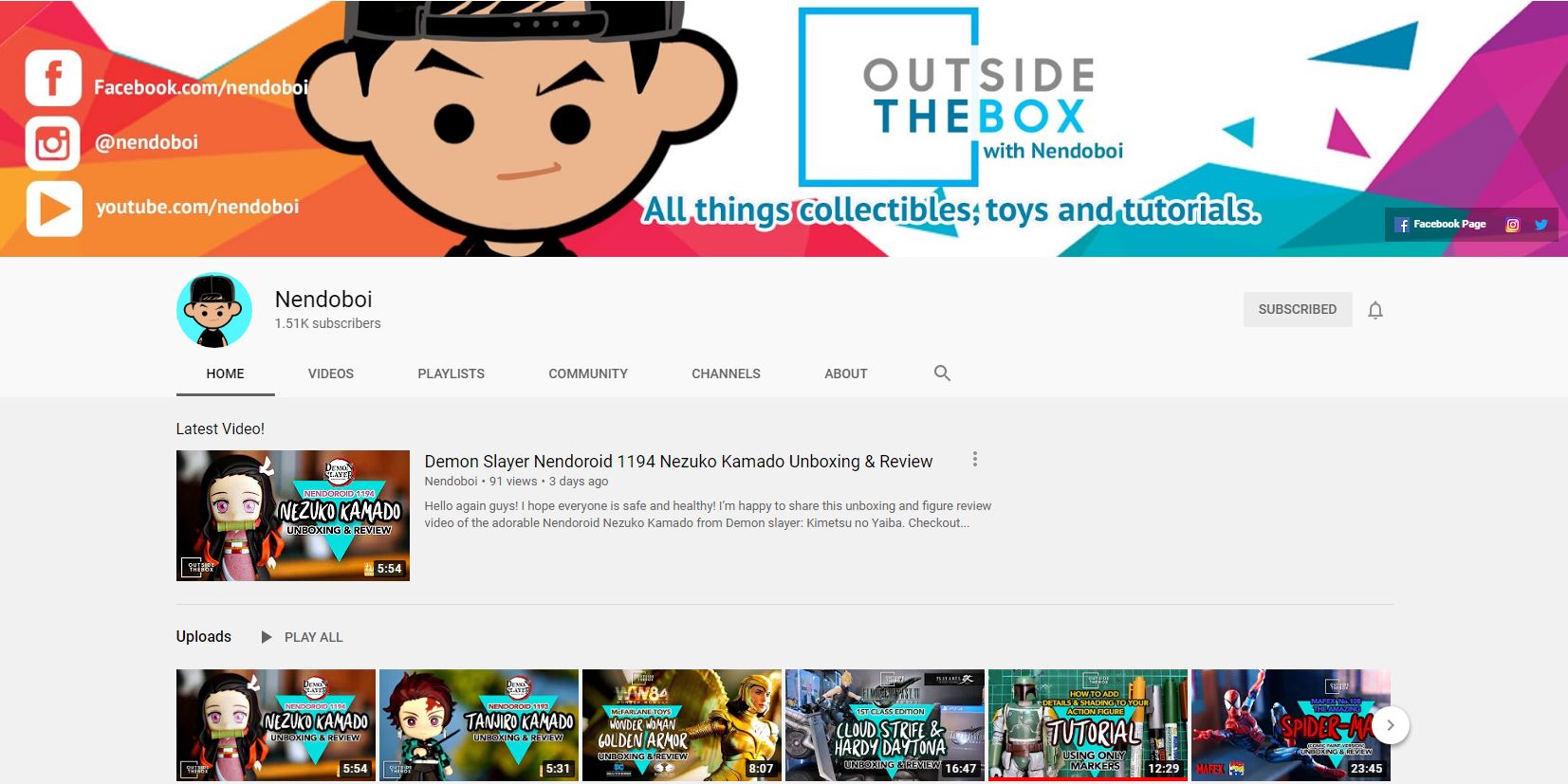Viewport: 1568px width, 784px height.
Task: Click the Twitter bird icon in banner
Action: click(1541, 225)
